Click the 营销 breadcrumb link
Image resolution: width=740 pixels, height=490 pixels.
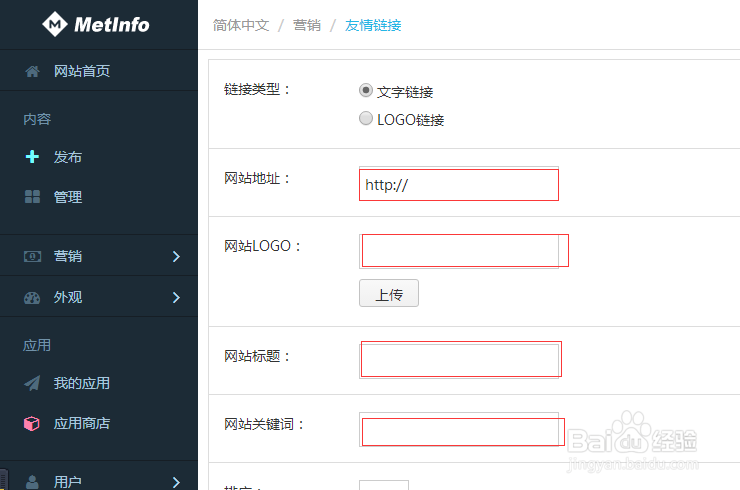coord(307,25)
